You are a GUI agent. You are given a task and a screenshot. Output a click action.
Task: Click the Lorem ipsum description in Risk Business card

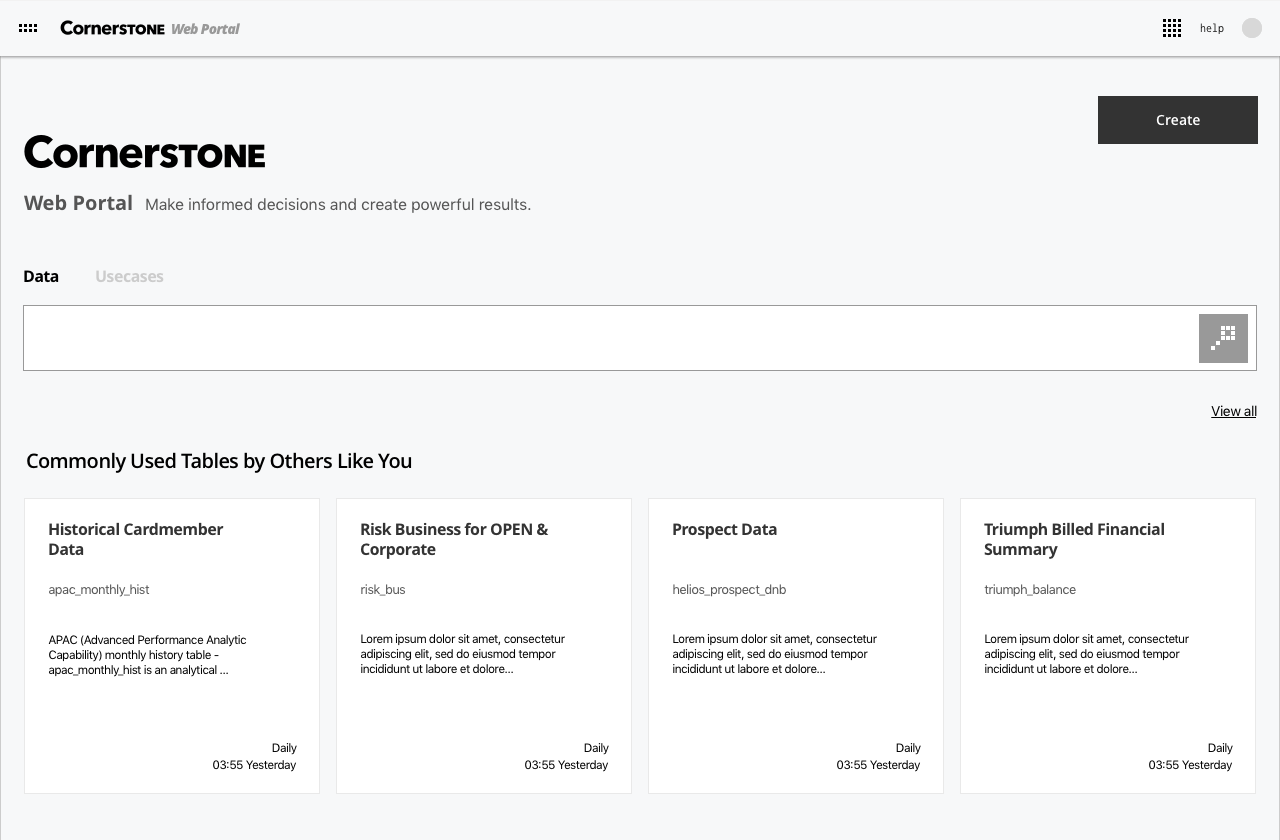[462, 654]
